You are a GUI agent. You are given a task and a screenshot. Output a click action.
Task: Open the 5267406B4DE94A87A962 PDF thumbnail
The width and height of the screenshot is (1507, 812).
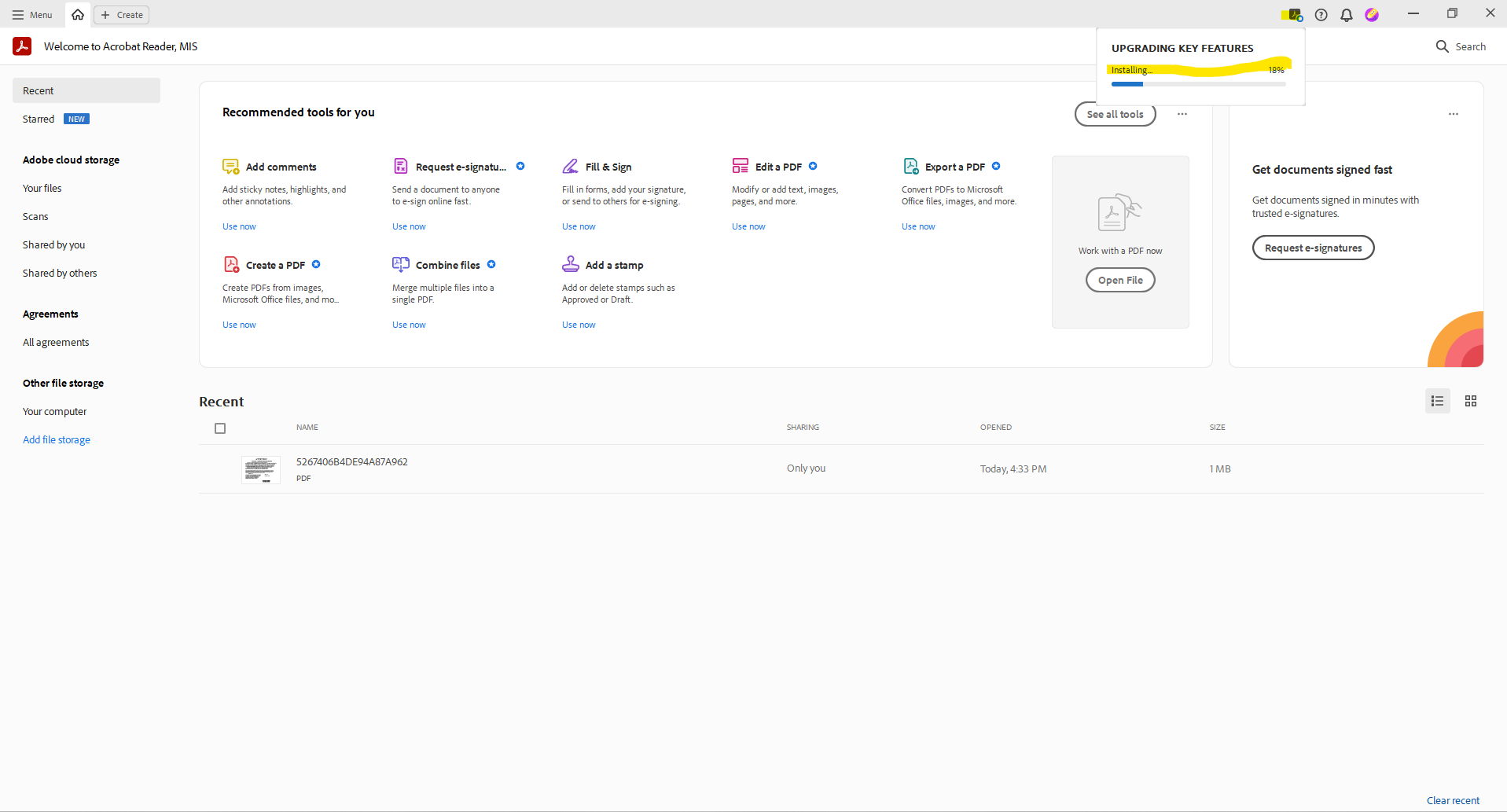pyautogui.click(x=260, y=469)
